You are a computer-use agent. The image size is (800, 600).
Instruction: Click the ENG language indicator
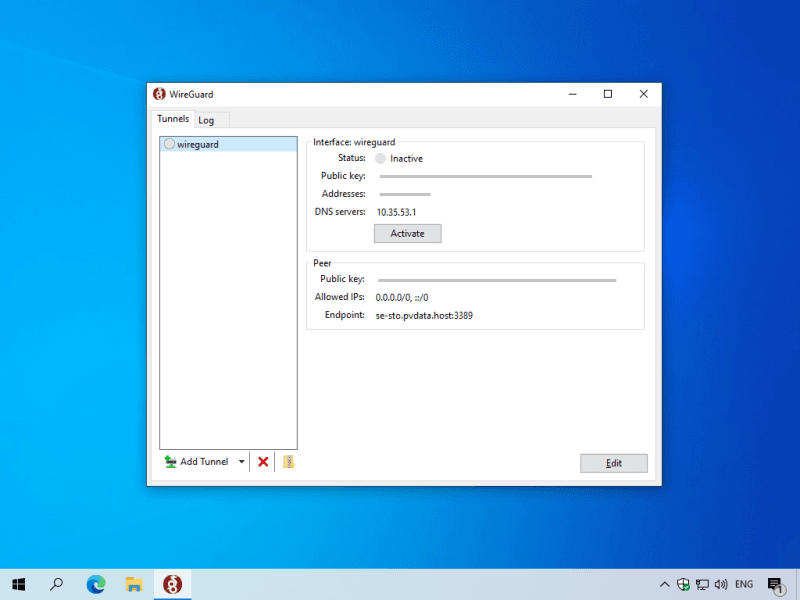pyautogui.click(x=744, y=584)
